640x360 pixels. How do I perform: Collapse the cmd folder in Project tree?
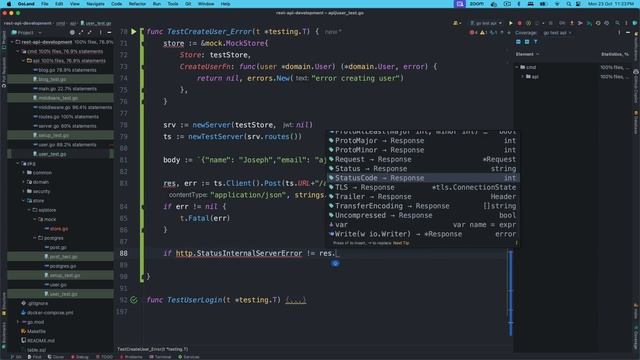pyautogui.click(x=18, y=51)
